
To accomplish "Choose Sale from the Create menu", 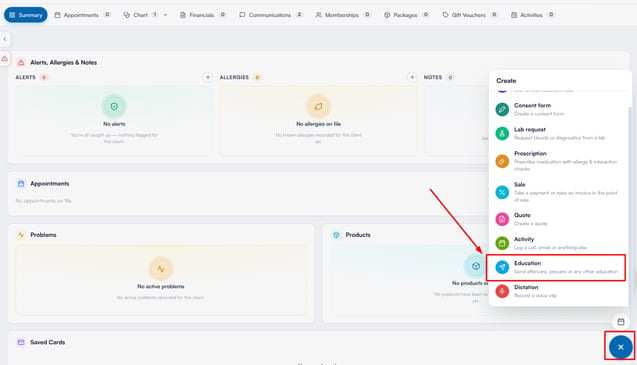I will click(x=559, y=192).
